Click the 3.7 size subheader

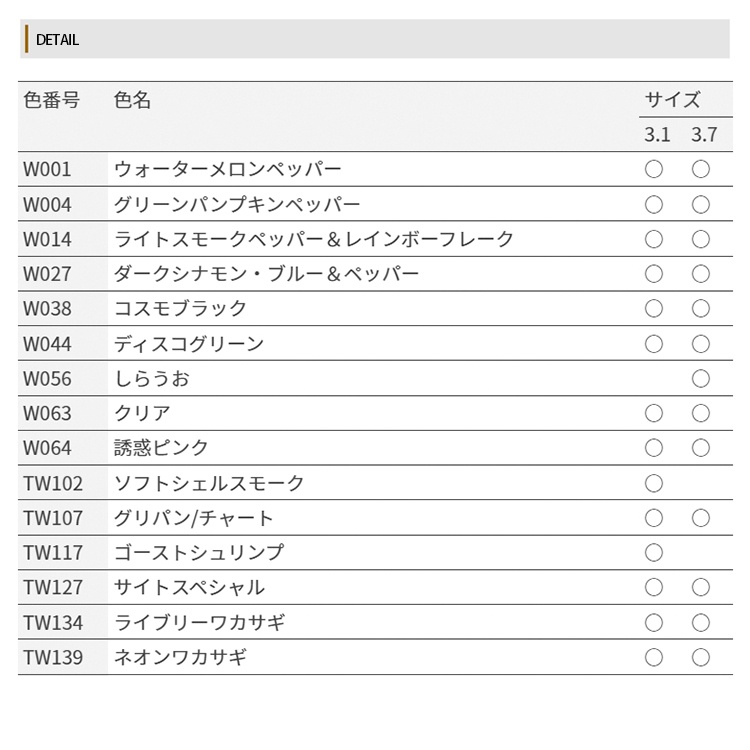pyautogui.click(x=704, y=134)
